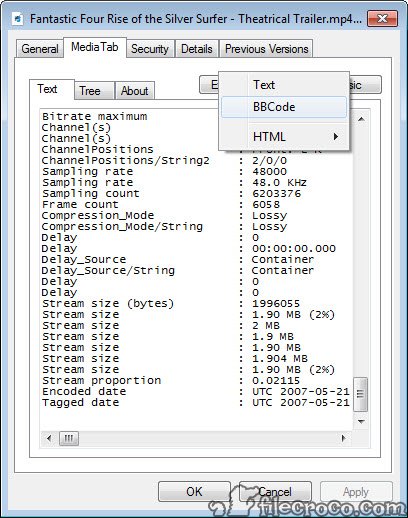
Task: Switch to the General tab
Action: click(39, 49)
